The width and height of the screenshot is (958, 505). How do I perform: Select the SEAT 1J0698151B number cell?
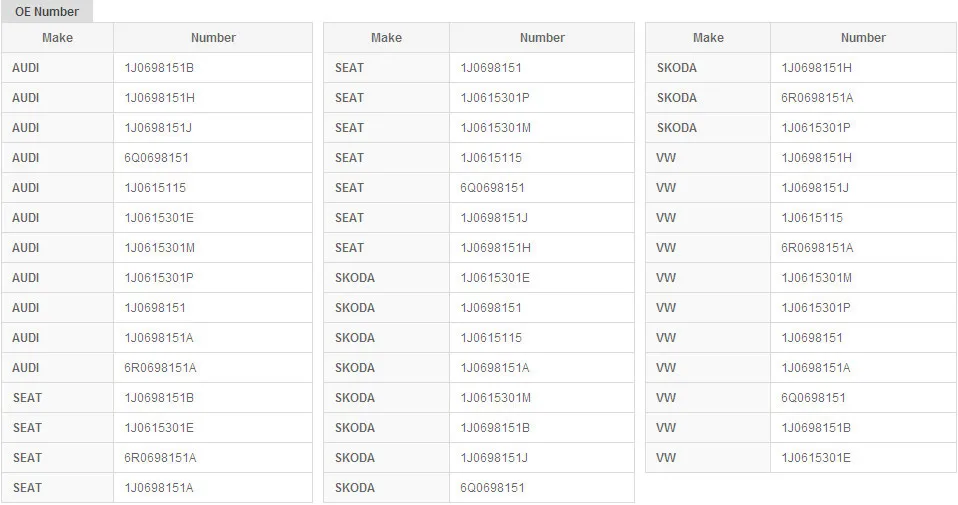coord(159,398)
